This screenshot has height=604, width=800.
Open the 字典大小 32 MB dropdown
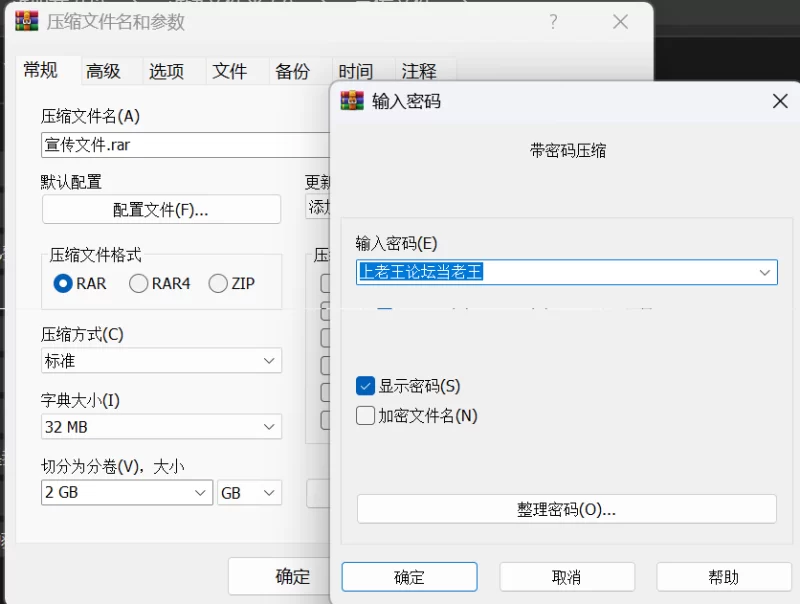click(x=161, y=426)
